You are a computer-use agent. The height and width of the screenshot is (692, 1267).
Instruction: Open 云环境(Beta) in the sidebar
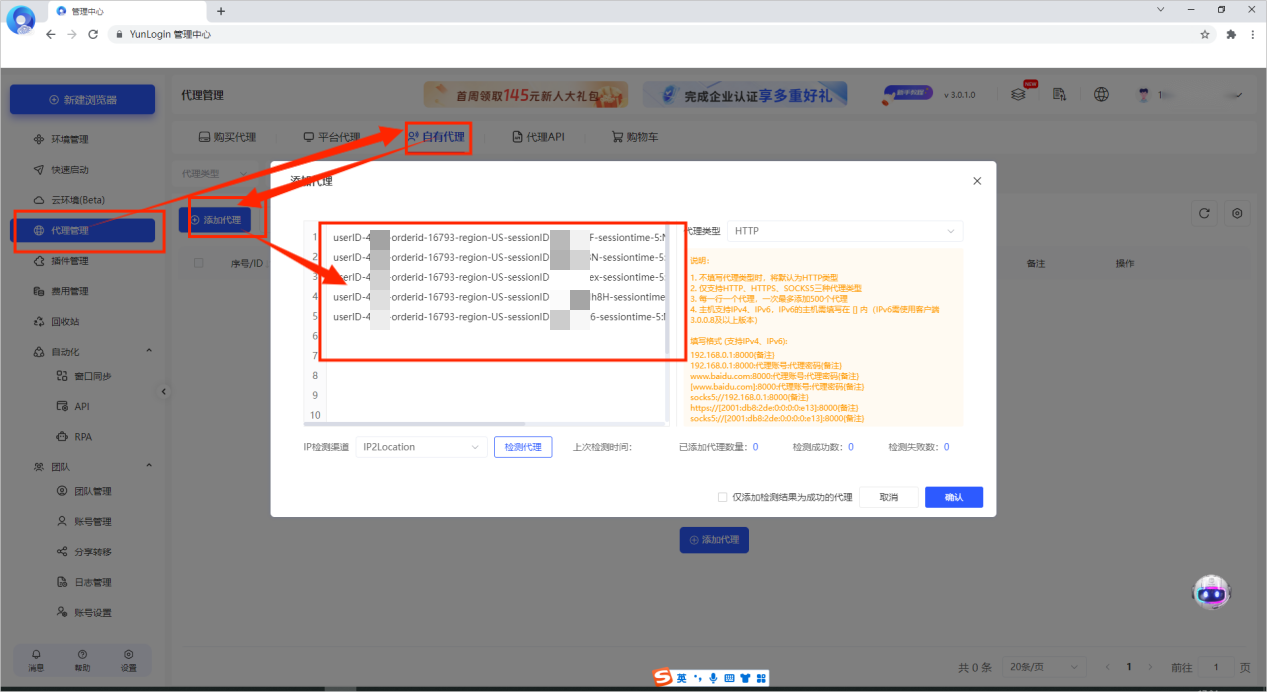click(69, 200)
